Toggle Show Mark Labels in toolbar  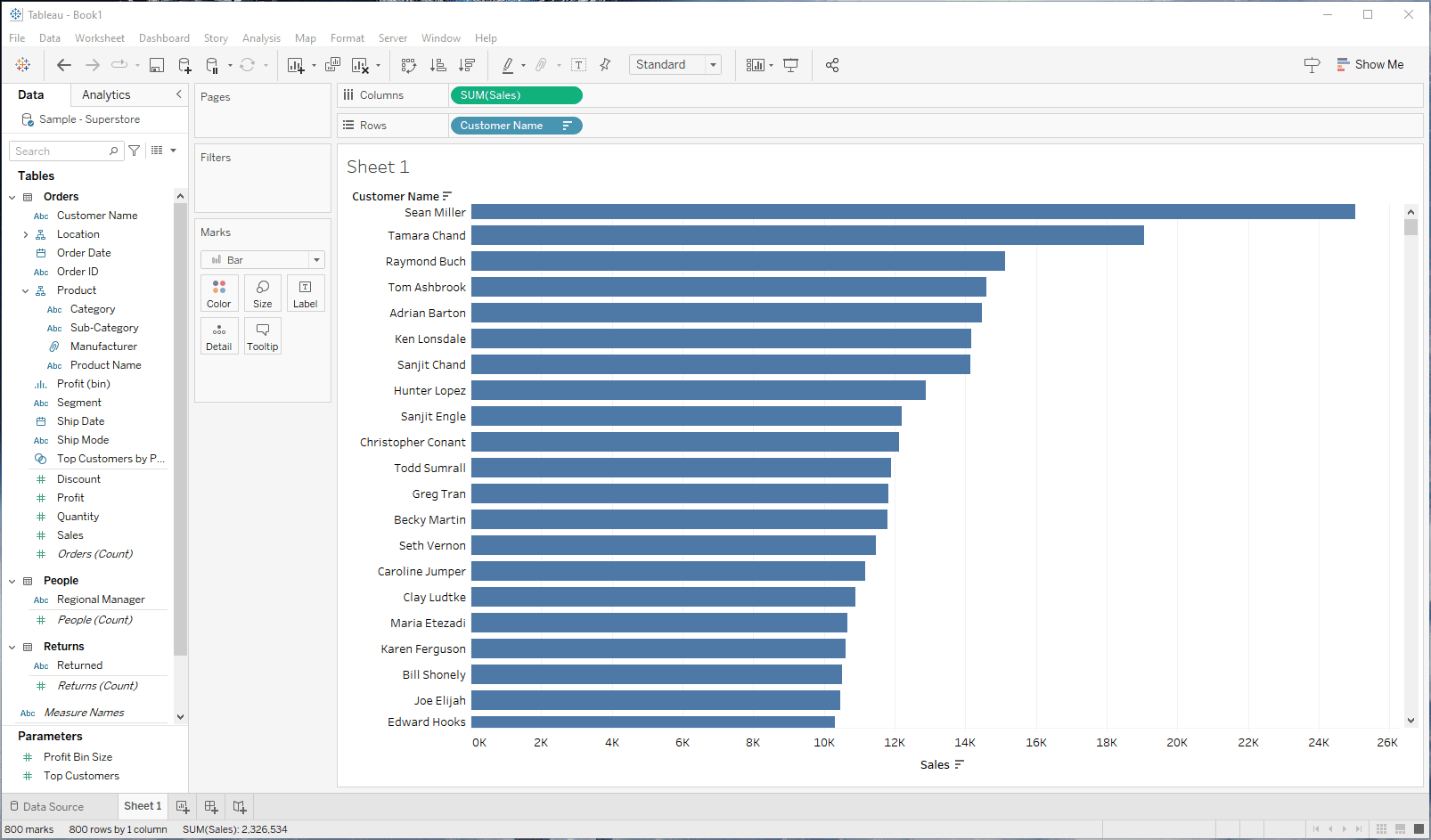point(578,65)
